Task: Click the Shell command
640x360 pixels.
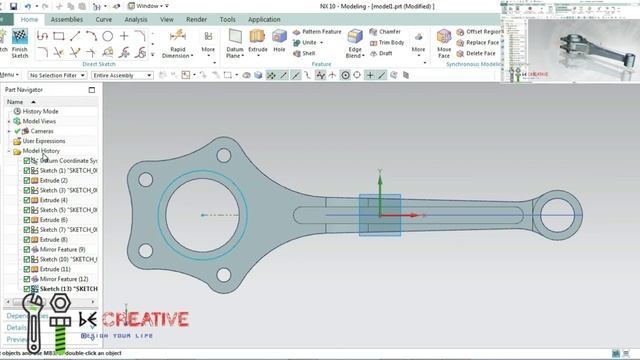Action: coord(304,53)
